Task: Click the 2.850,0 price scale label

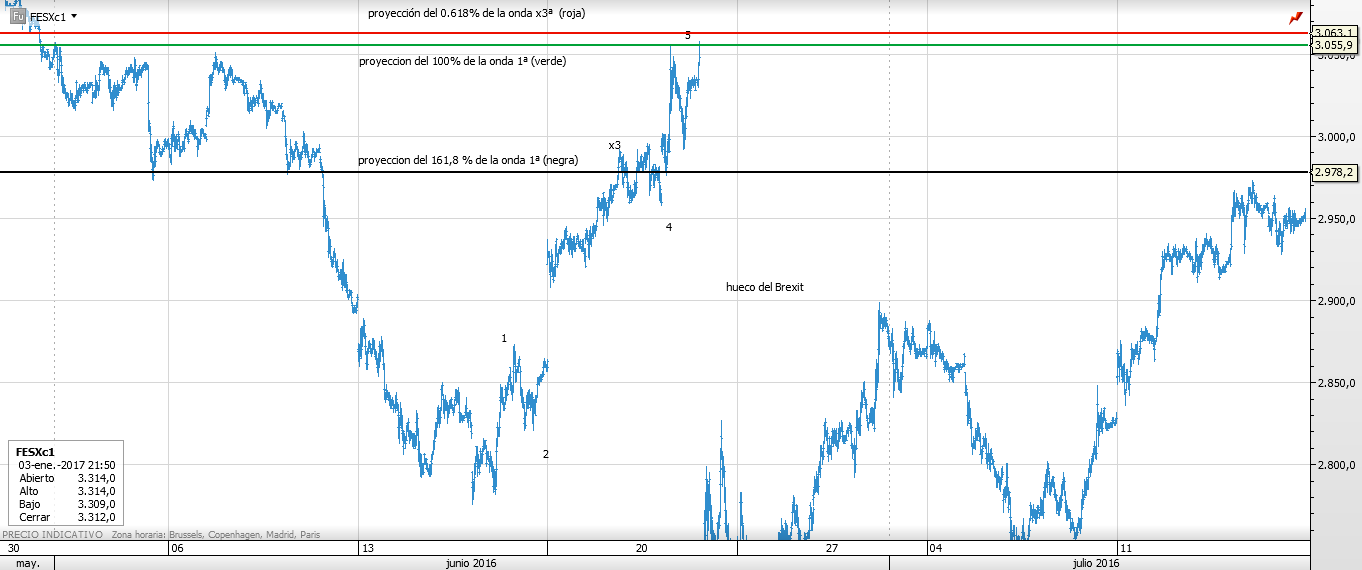Action: (1337, 383)
